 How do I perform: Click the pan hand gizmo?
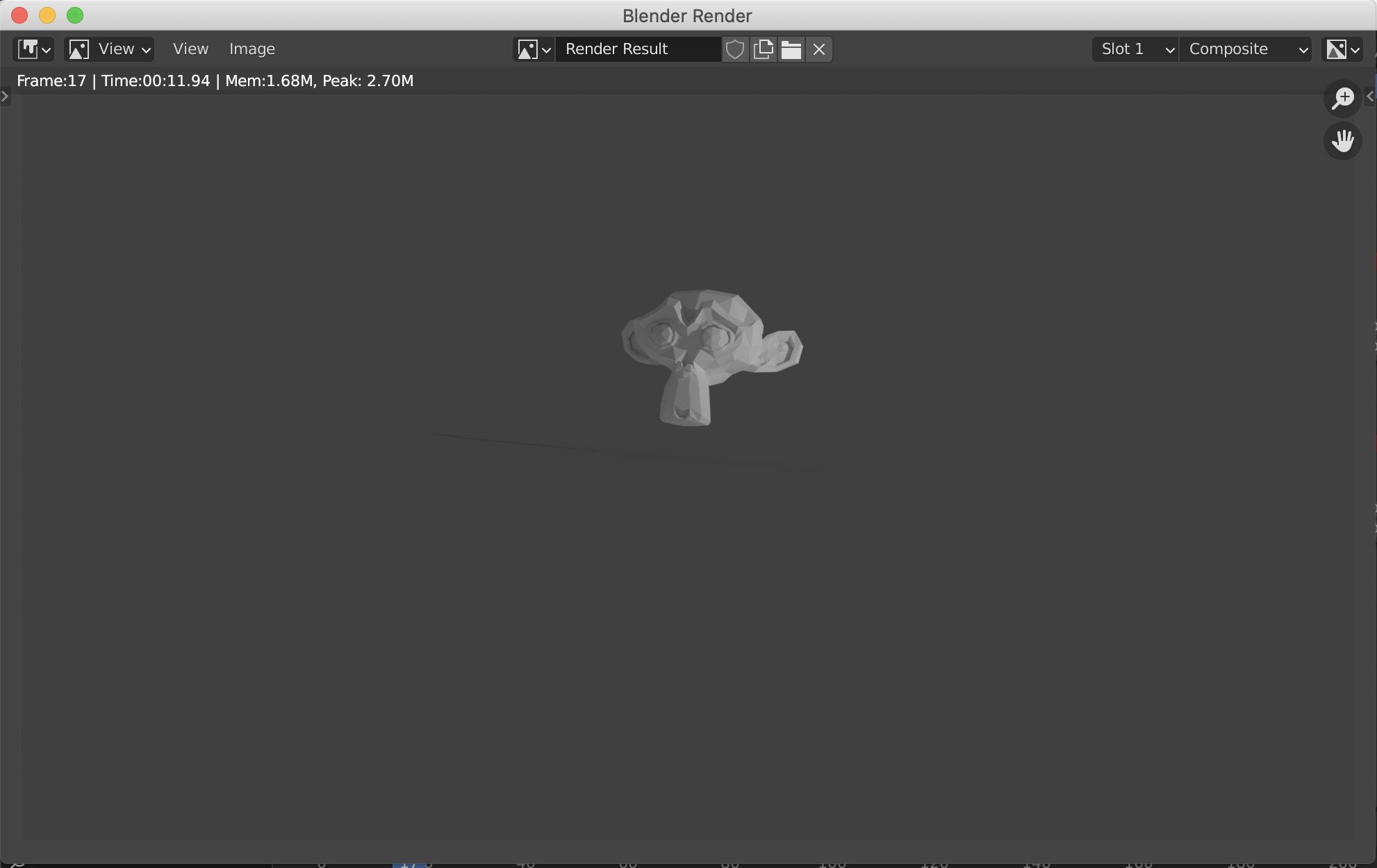pos(1343,141)
